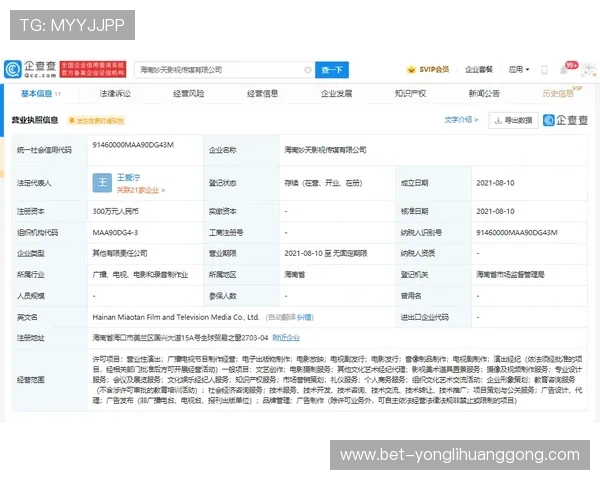600x480 pixels.
Task: Open the 经营信息 tab
Action: coord(262,93)
